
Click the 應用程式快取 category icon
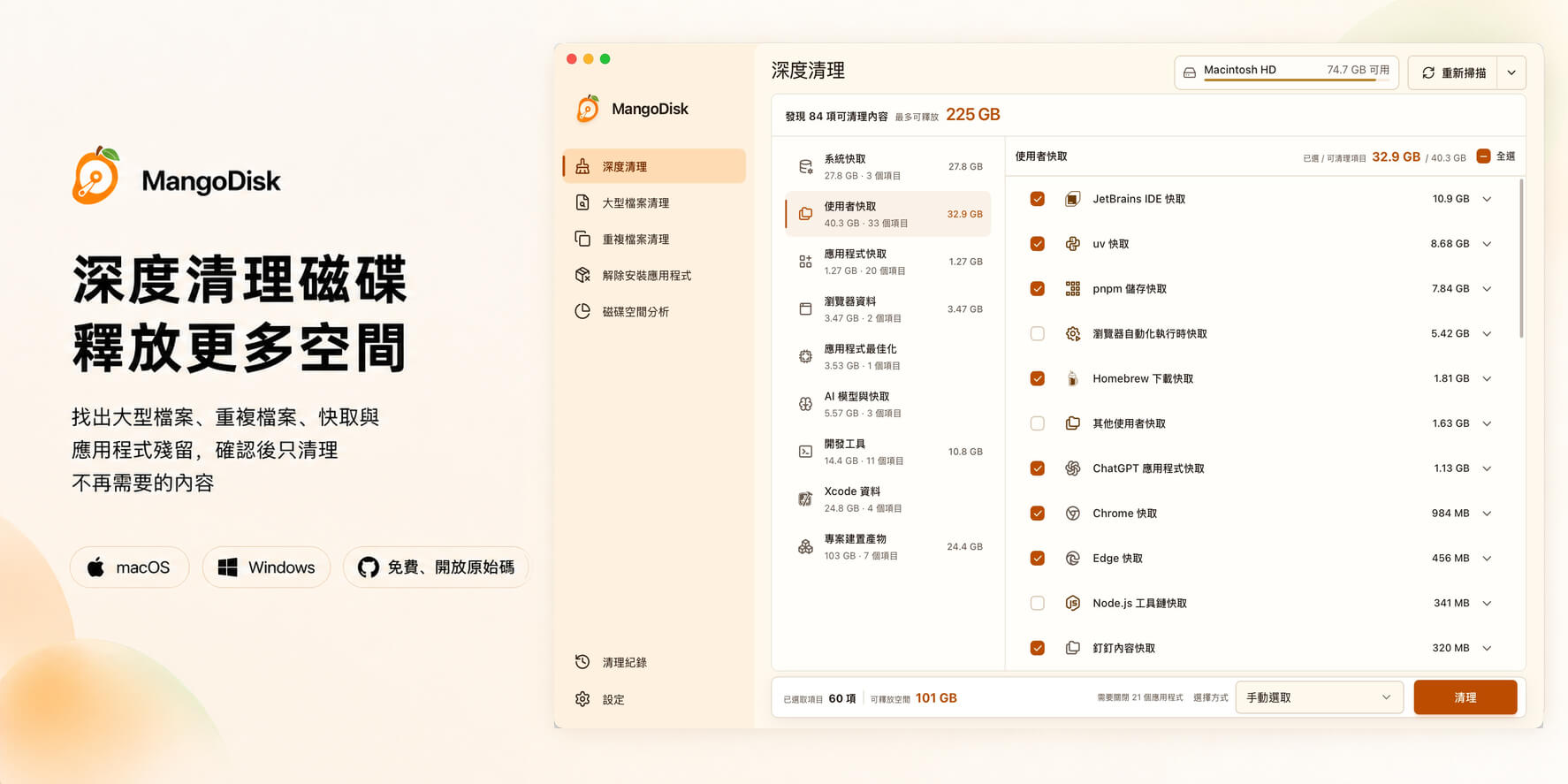click(805, 262)
